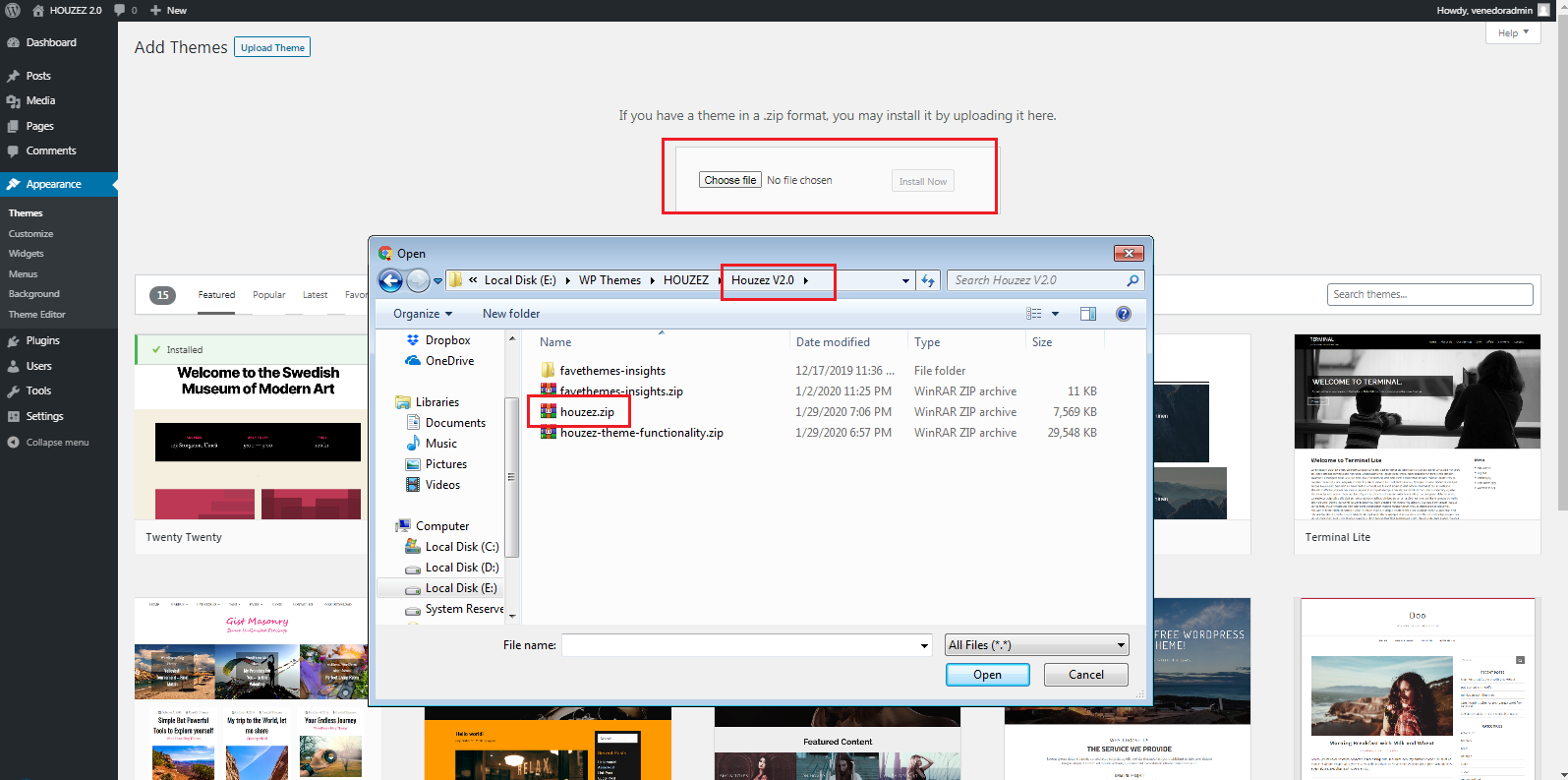Expand address bar previous locations dropdown

point(905,281)
